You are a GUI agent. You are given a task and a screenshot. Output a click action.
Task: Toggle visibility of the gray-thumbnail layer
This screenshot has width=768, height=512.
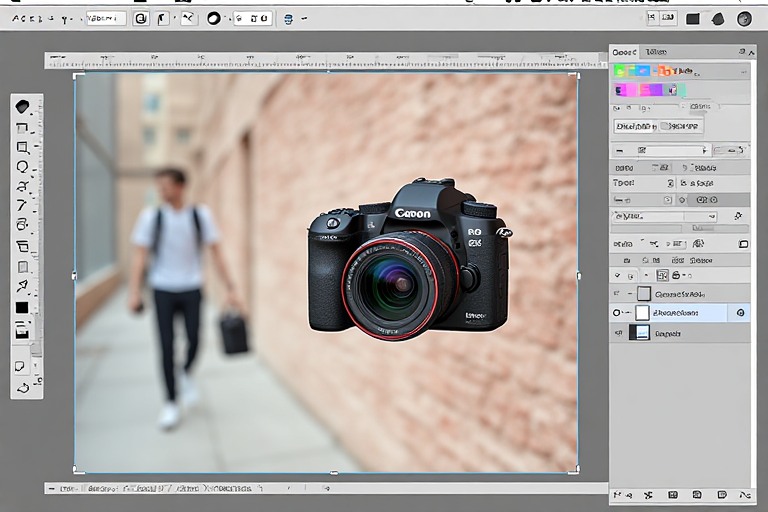pos(616,294)
